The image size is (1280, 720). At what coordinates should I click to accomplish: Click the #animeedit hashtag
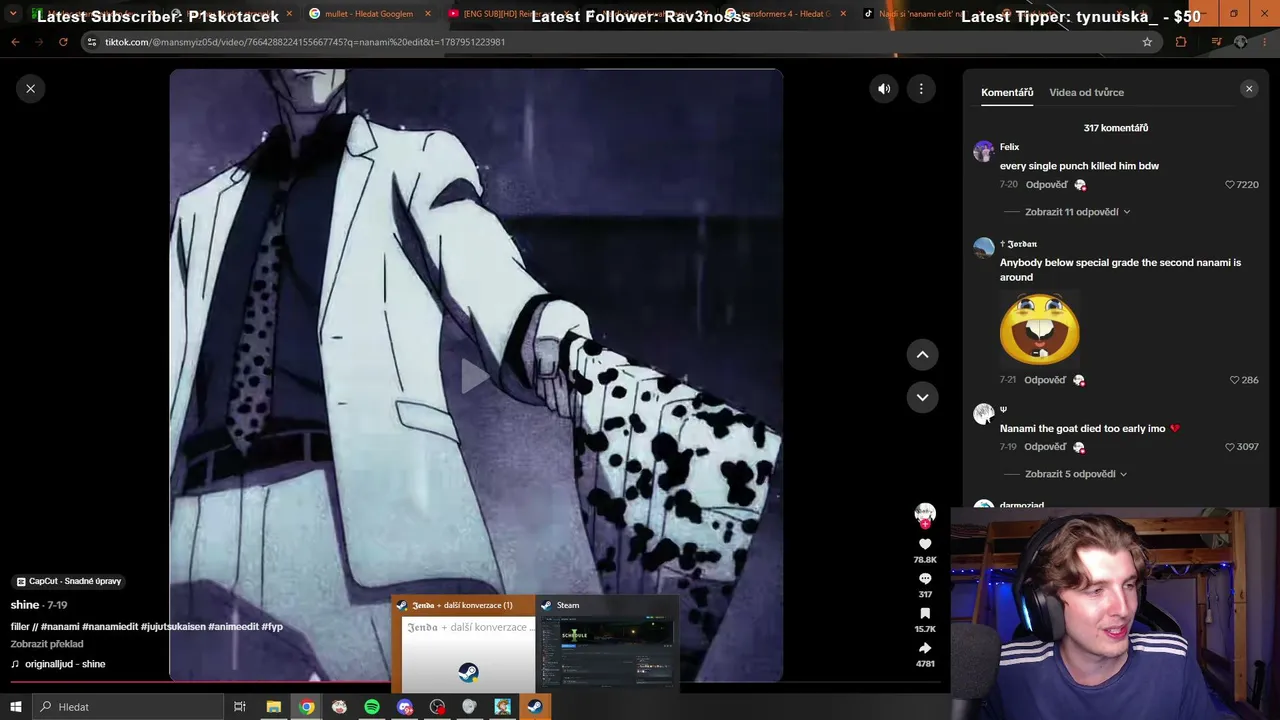point(234,627)
